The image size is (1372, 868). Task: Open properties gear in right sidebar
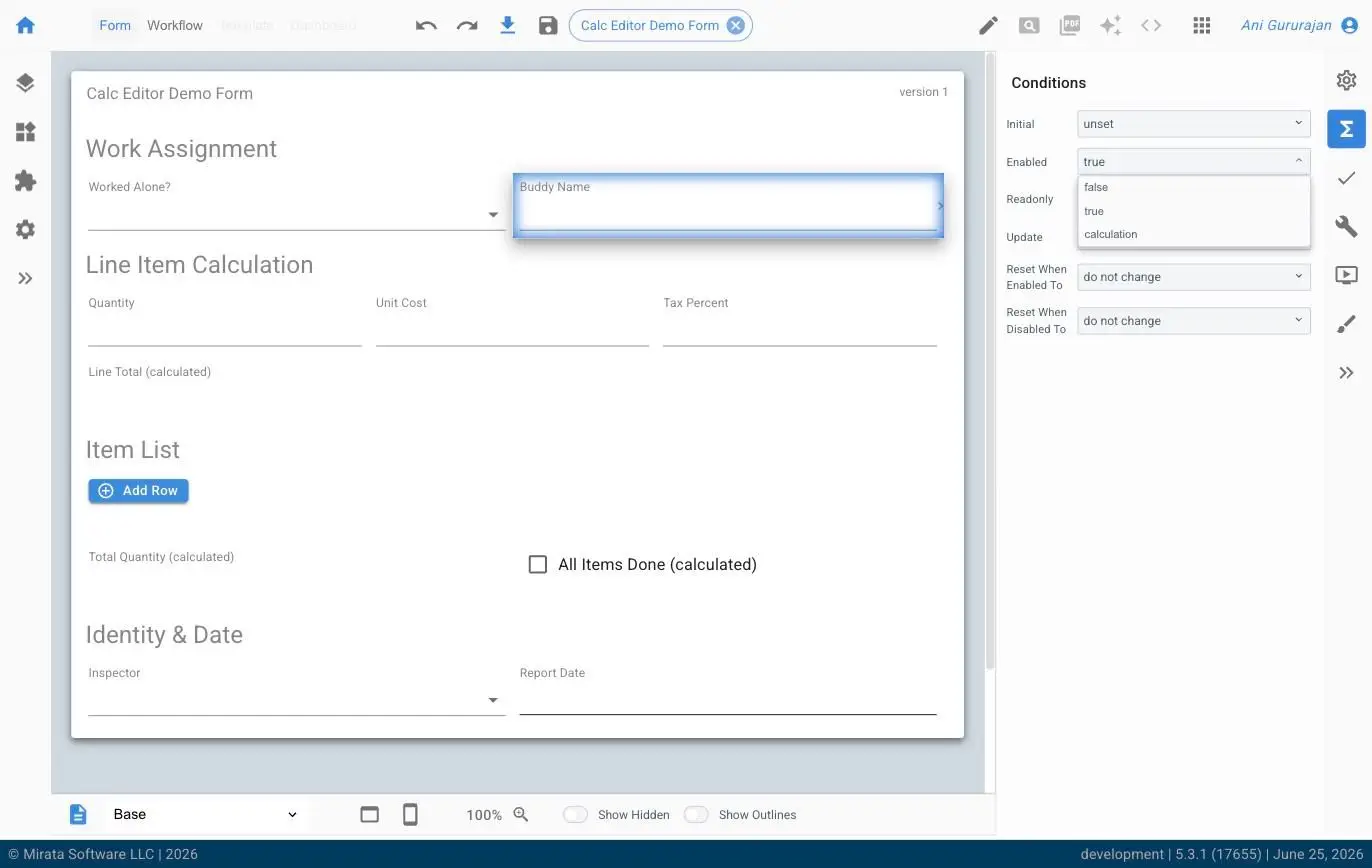pos(1347,80)
